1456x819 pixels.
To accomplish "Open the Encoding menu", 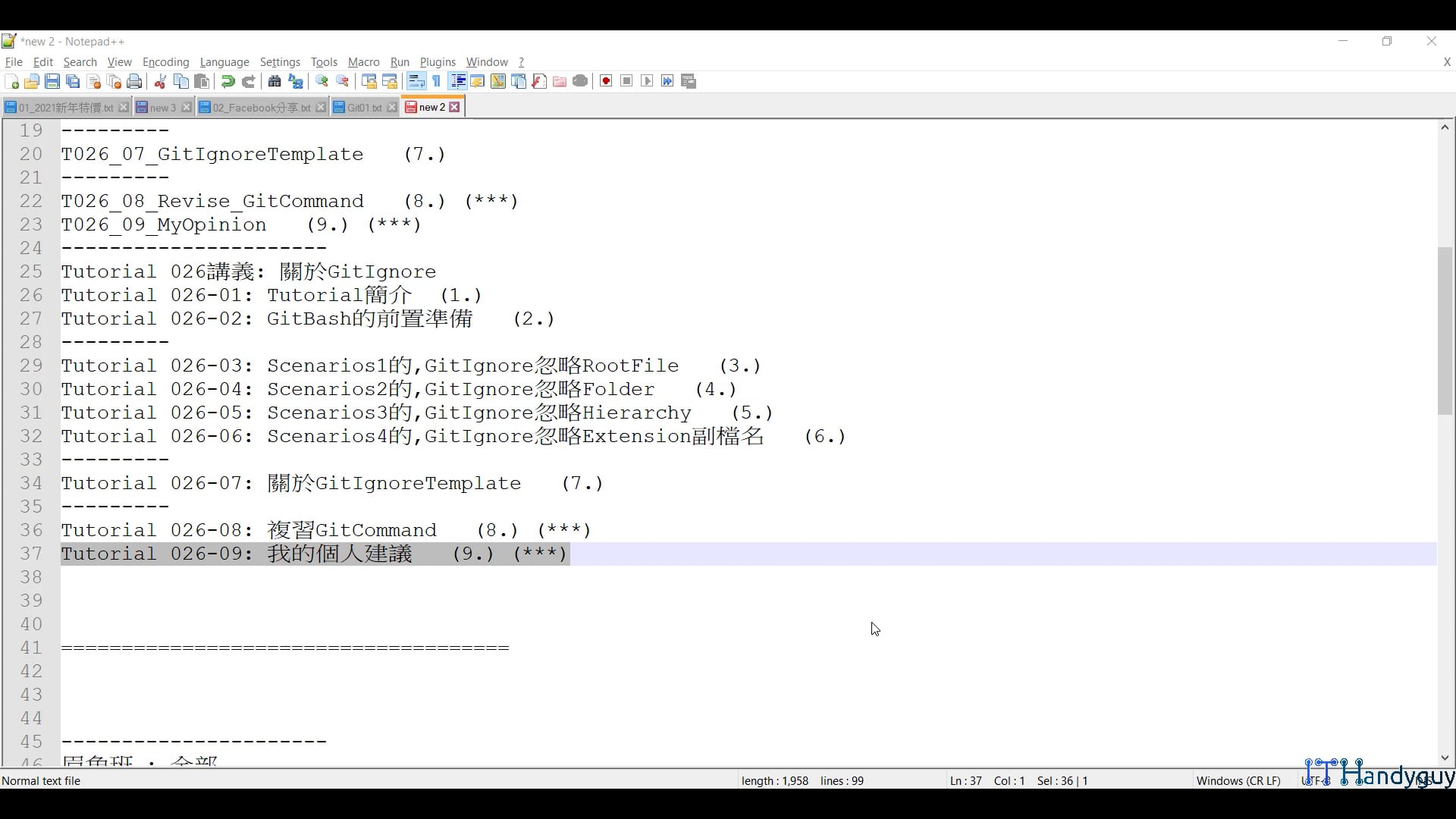I will (x=165, y=62).
